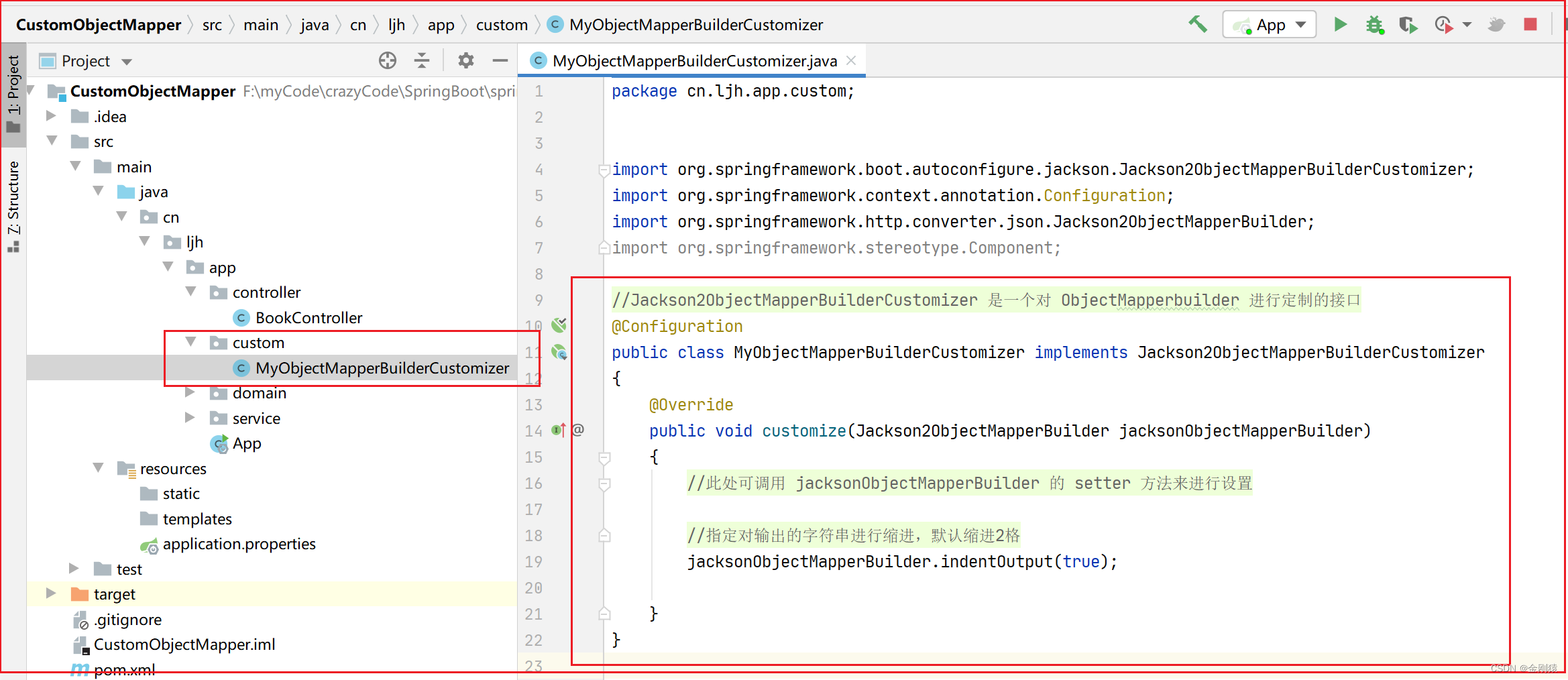The image size is (1568, 680).
Task: Click the indentOutput method call
Action: [997, 561]
